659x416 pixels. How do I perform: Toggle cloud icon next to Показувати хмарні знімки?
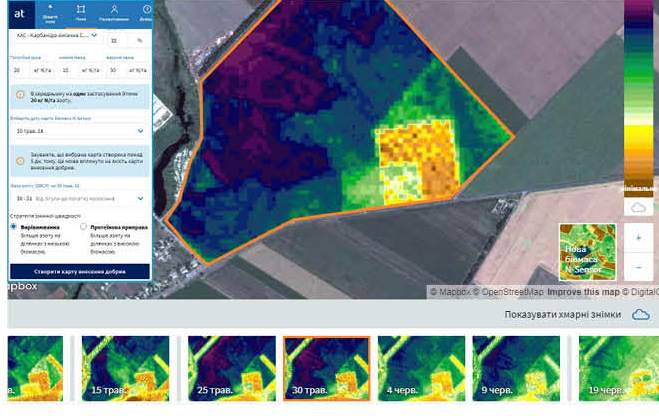point(640,314)
